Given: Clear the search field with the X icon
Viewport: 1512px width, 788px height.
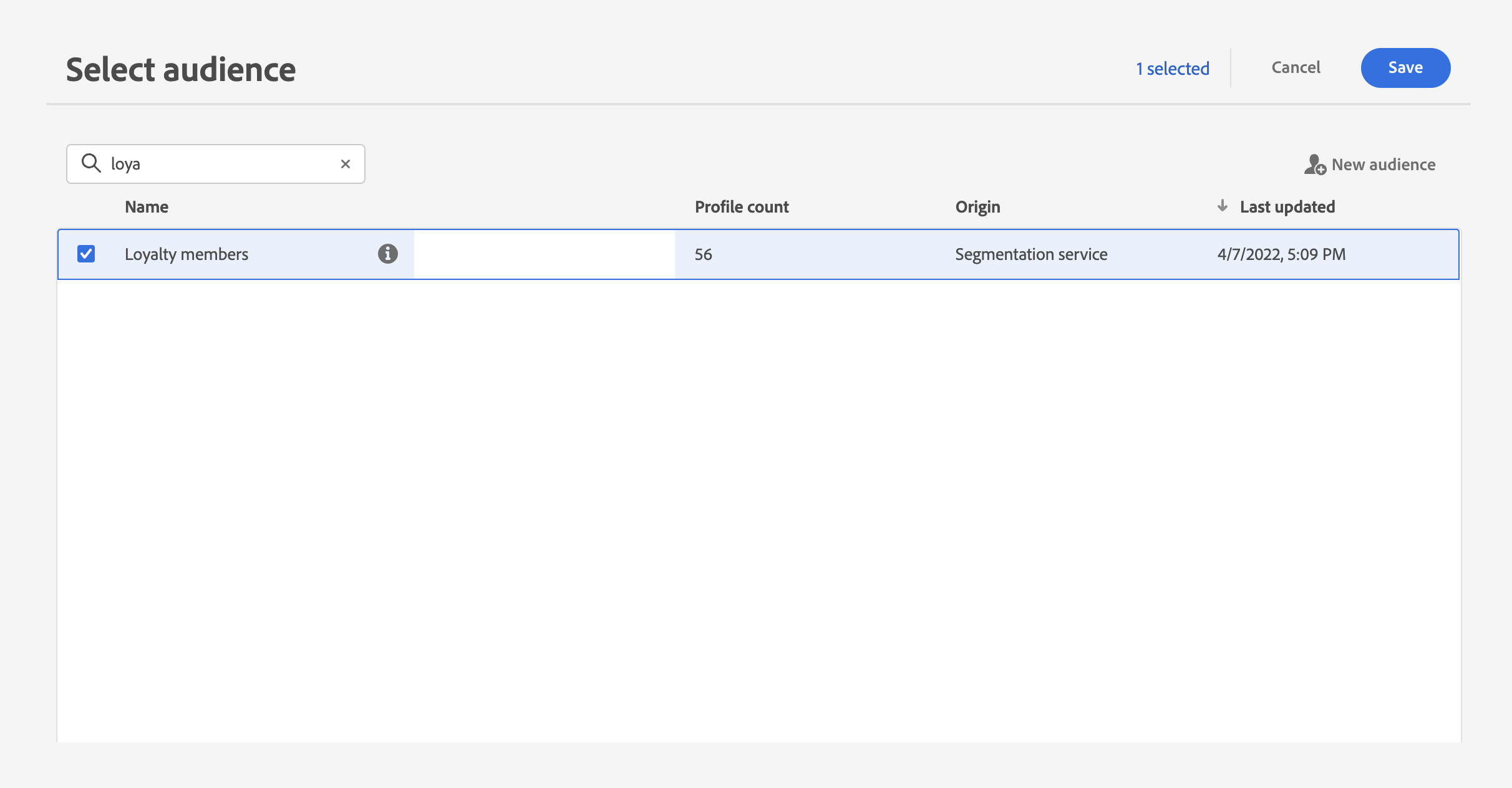Looking at the screenshot, I should coord(346,164).
